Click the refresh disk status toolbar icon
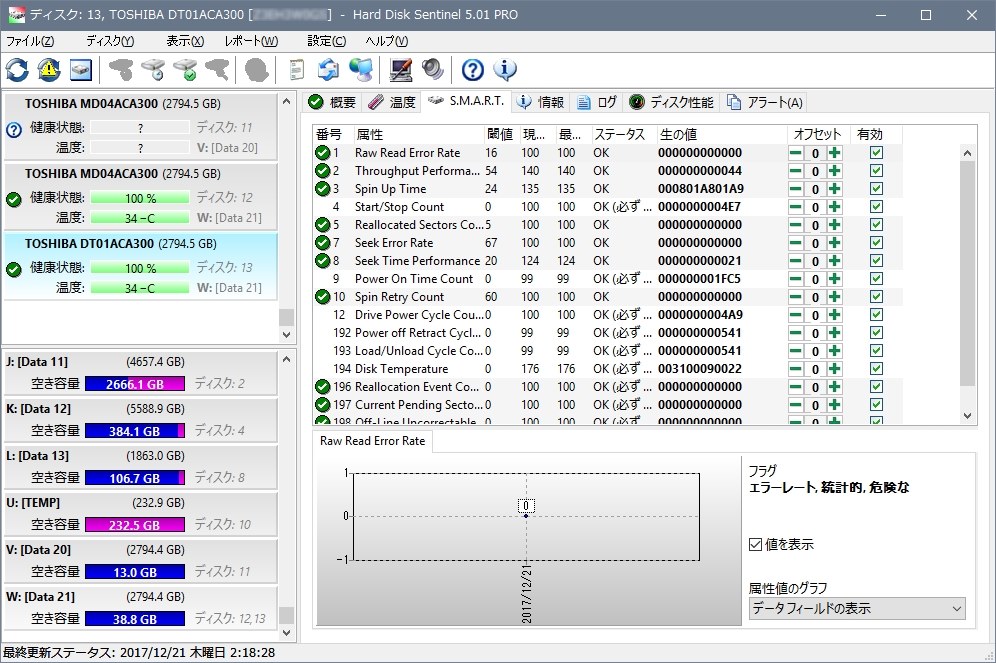This screenshot has width=996, height=663. [17, 70]
